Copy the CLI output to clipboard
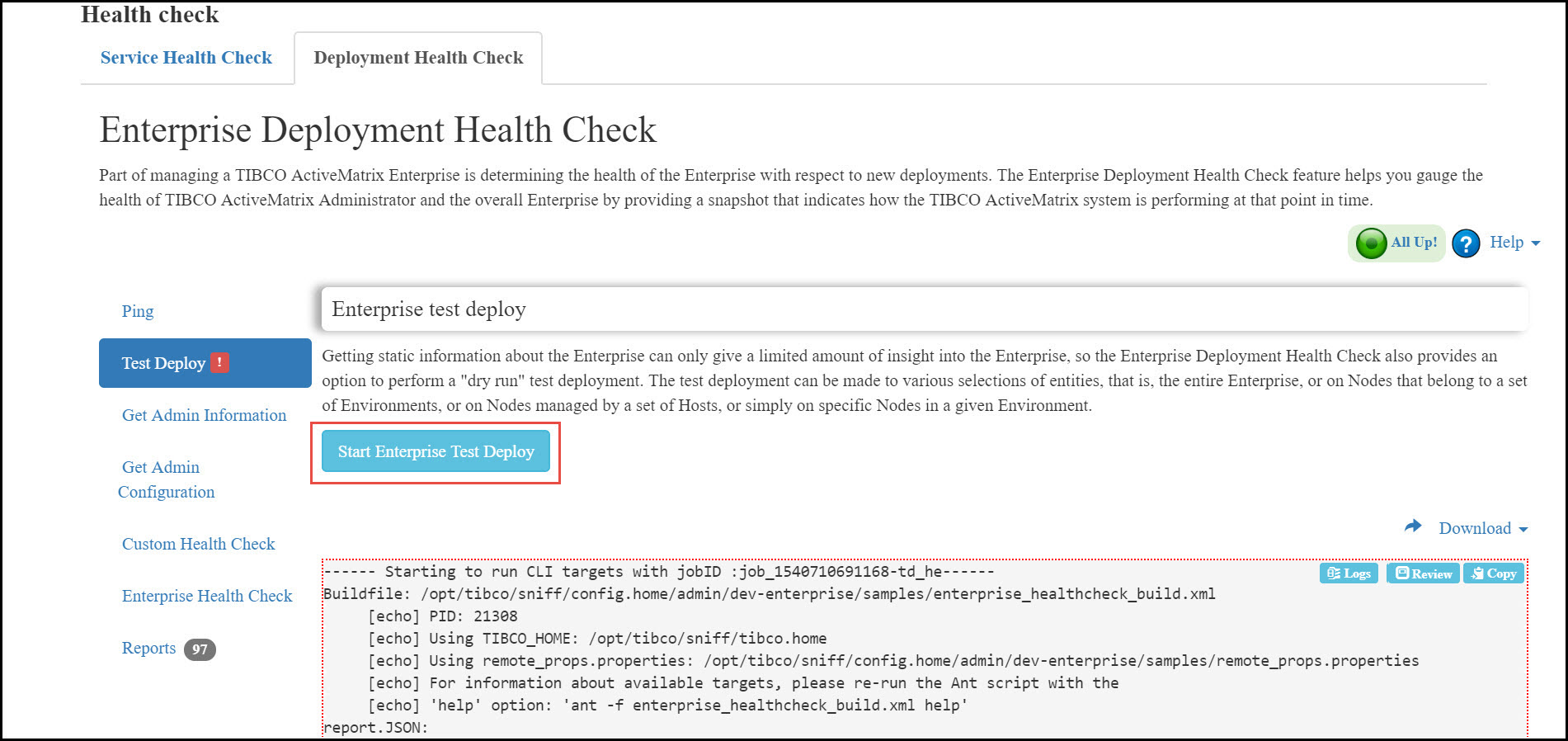This screenshot has width=1568, height=741. click(1494, 573)
